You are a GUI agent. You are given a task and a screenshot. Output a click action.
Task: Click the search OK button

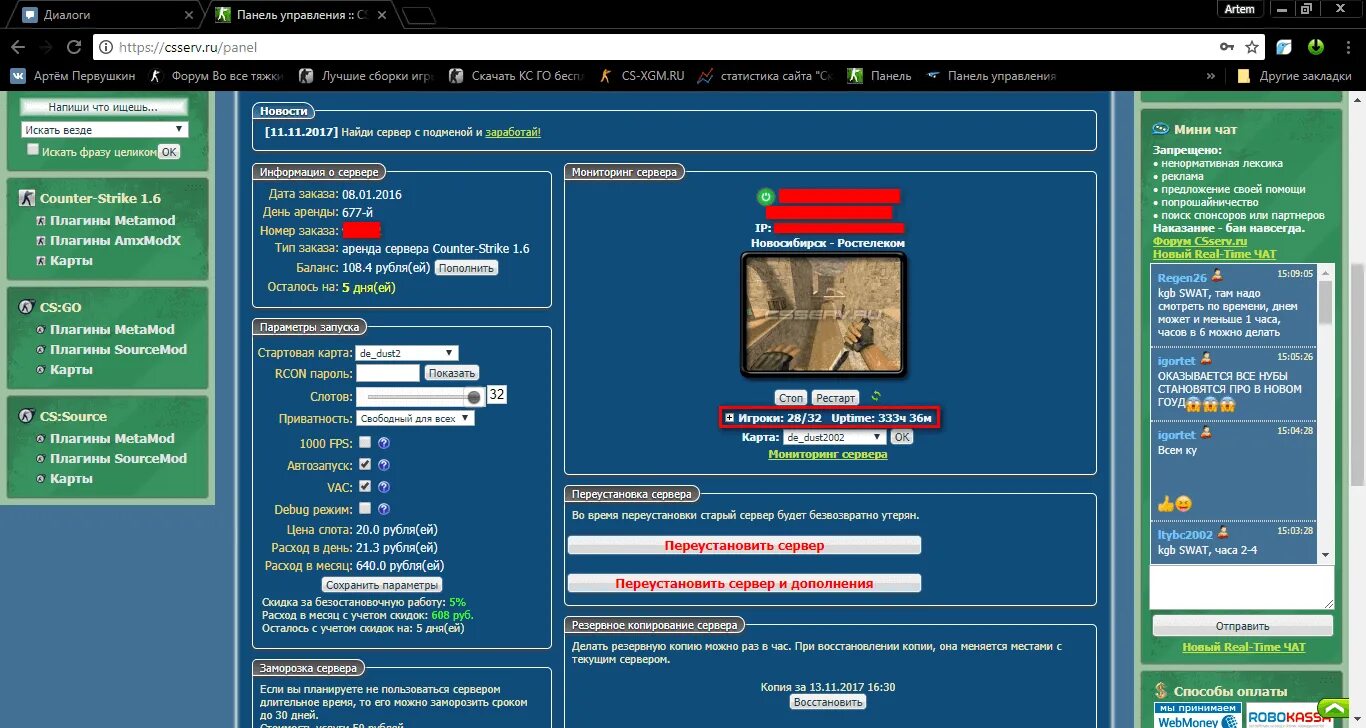169,152
